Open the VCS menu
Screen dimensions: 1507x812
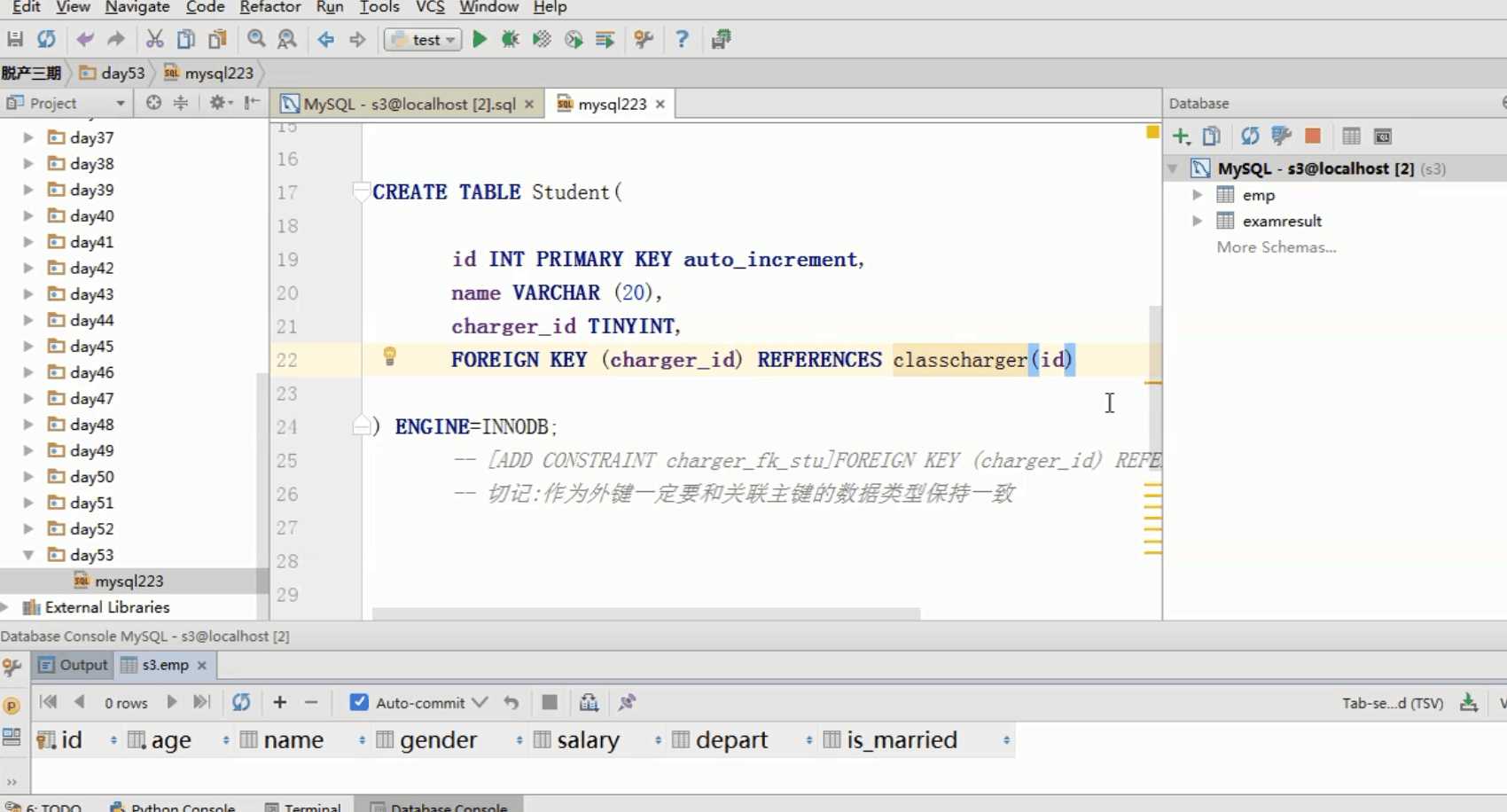click(430, 7)
